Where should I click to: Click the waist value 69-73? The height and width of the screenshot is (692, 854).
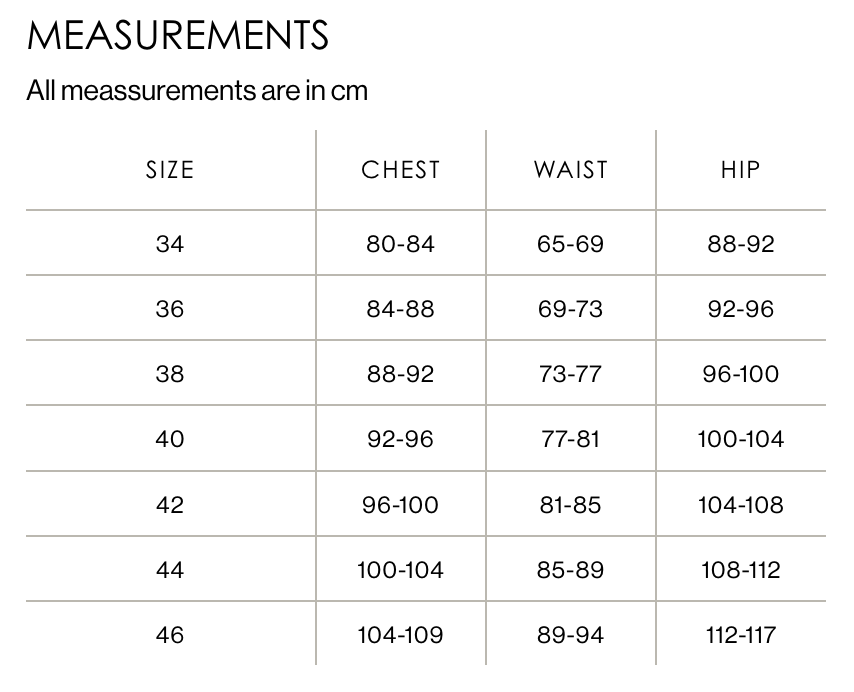tap(570, 309)
